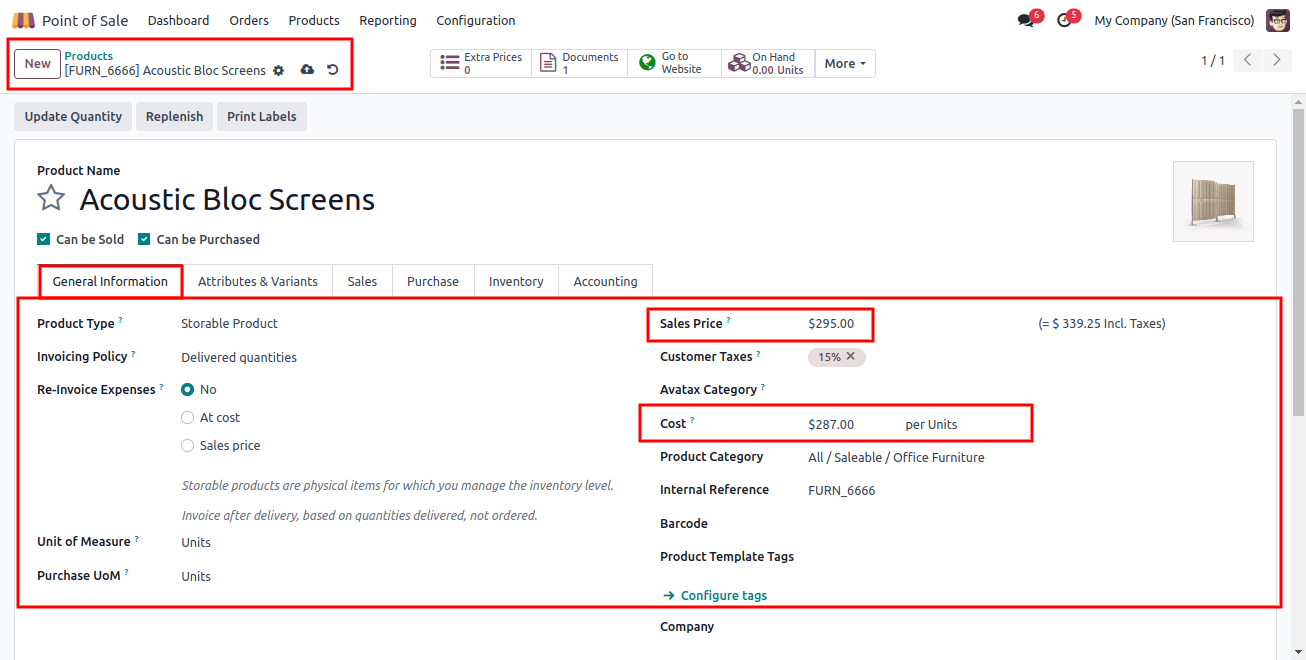Open the Orders menu
This screenshot has width=1306, height=660.
[249, 20]
